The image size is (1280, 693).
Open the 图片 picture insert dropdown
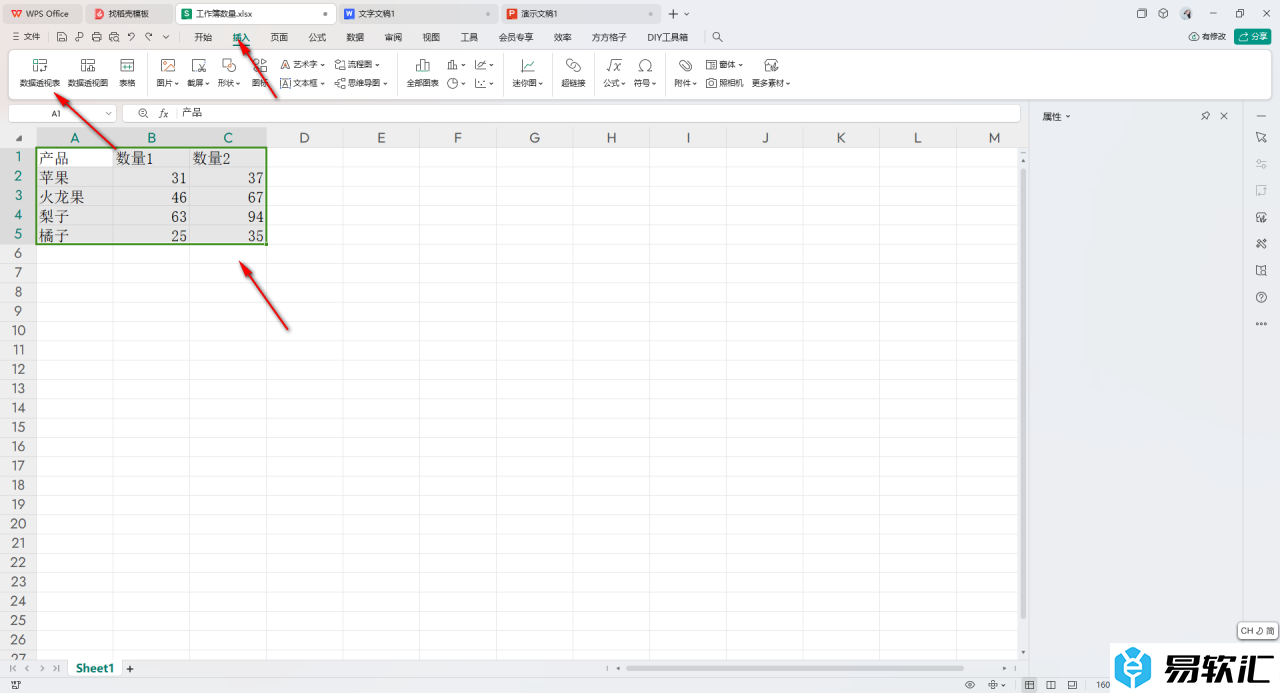168,73
